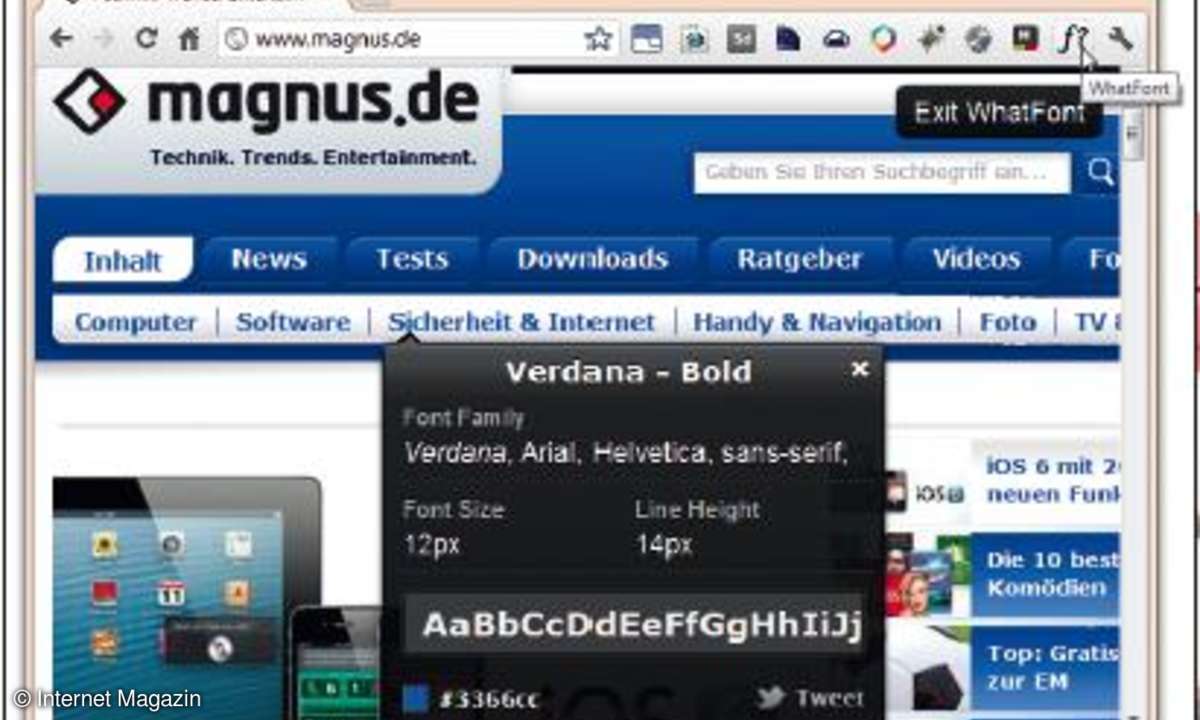The height and width of the screenshot is (720, 1200).
Task: Open the Die 10 best Komödien article
Action: [1052, 574]
